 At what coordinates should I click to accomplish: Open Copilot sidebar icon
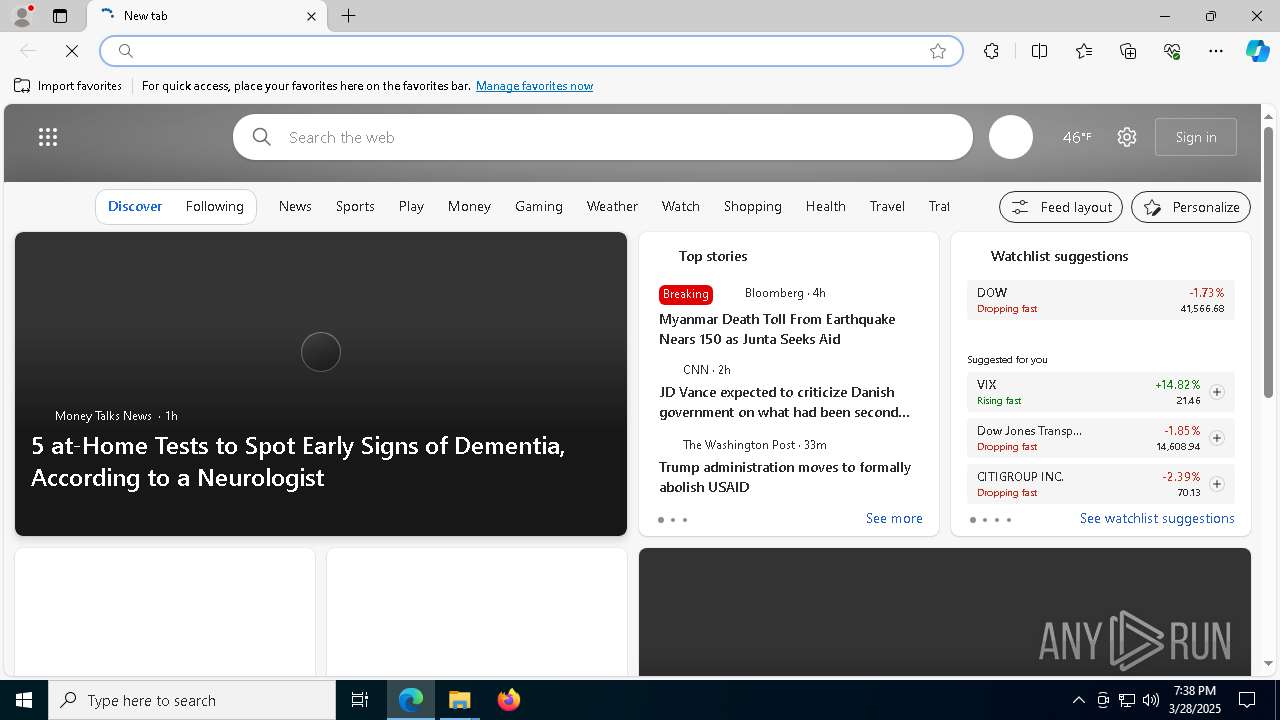(x=1257, y=51)
